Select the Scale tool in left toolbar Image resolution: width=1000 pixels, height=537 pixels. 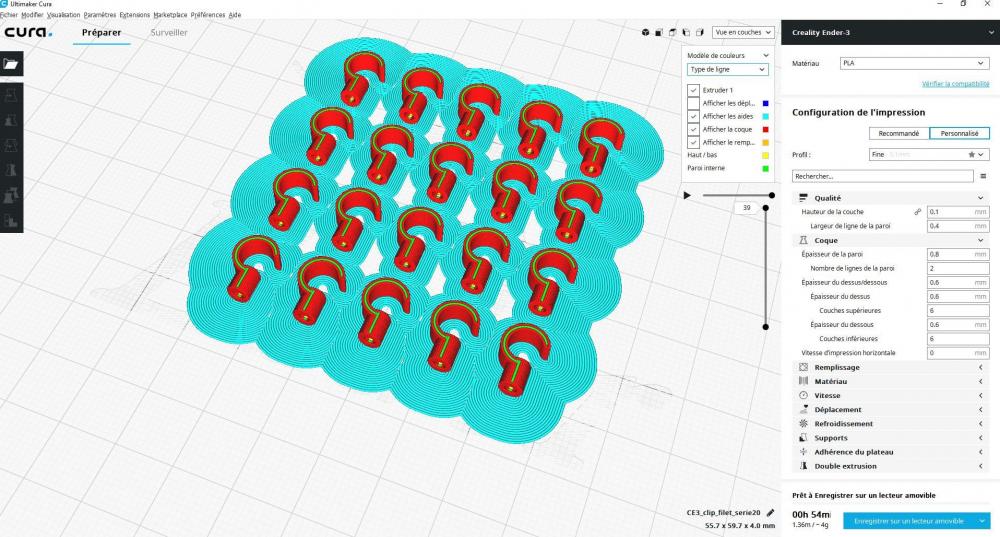pyautogui.click(x=11, y=120)
